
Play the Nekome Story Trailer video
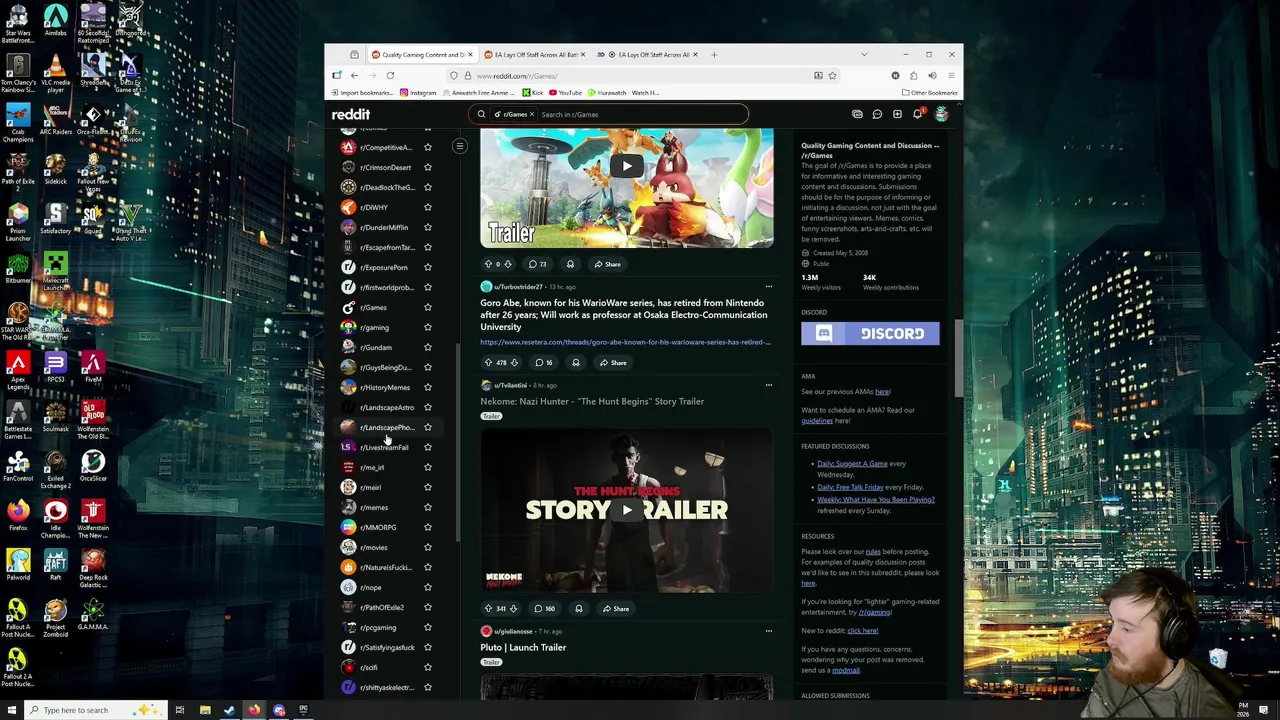pyautogui.click(x=627, y=509)
